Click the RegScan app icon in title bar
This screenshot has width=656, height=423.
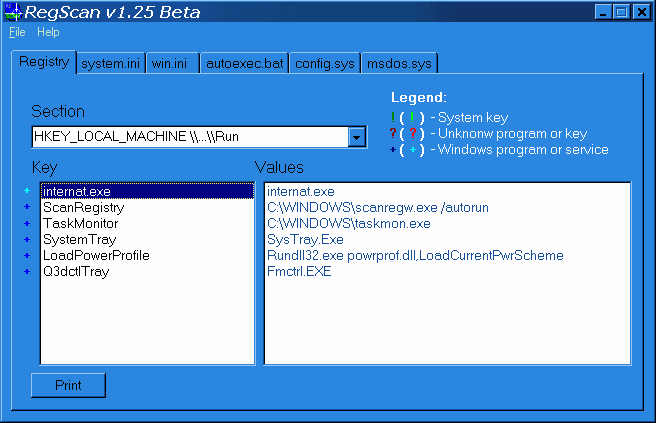pyautogui.click(x=13, y=12)
